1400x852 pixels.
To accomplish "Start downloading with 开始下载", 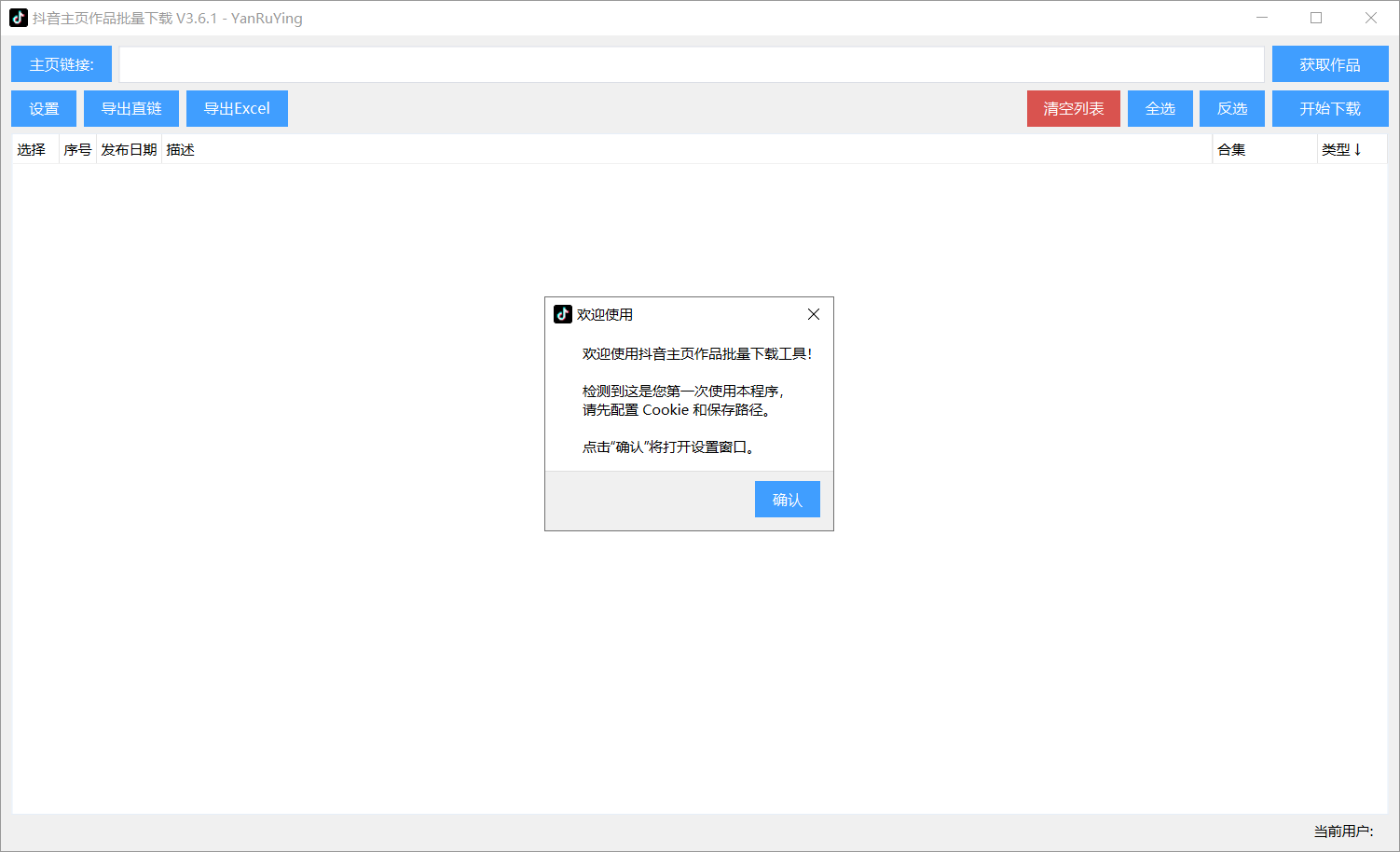I will coord(1329,108).
